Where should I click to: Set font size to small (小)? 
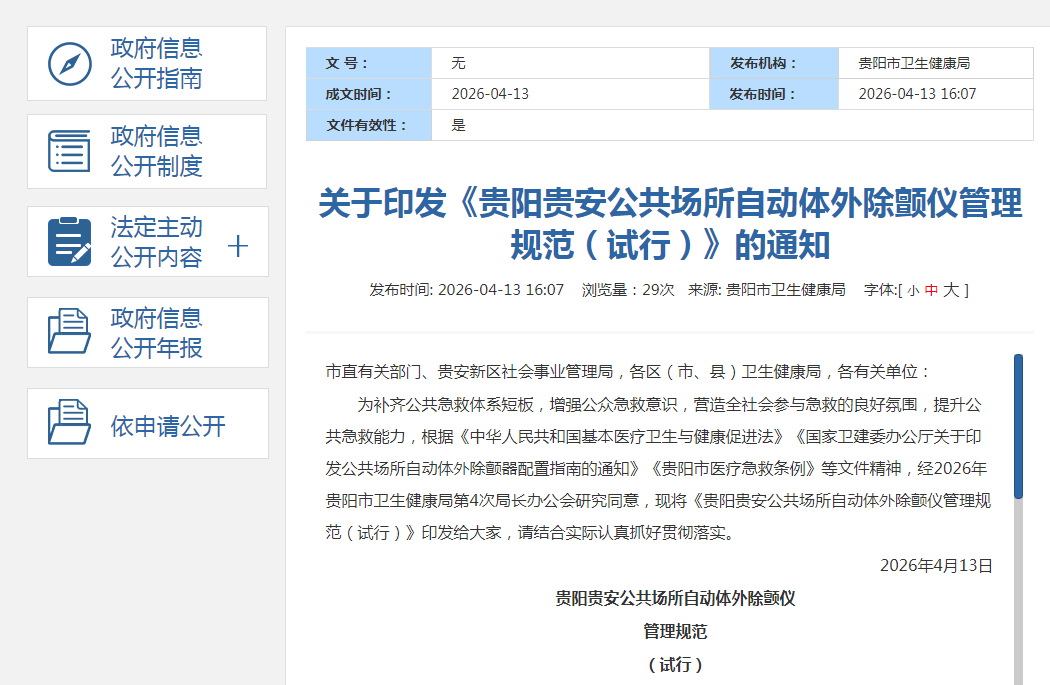(913, 291)
